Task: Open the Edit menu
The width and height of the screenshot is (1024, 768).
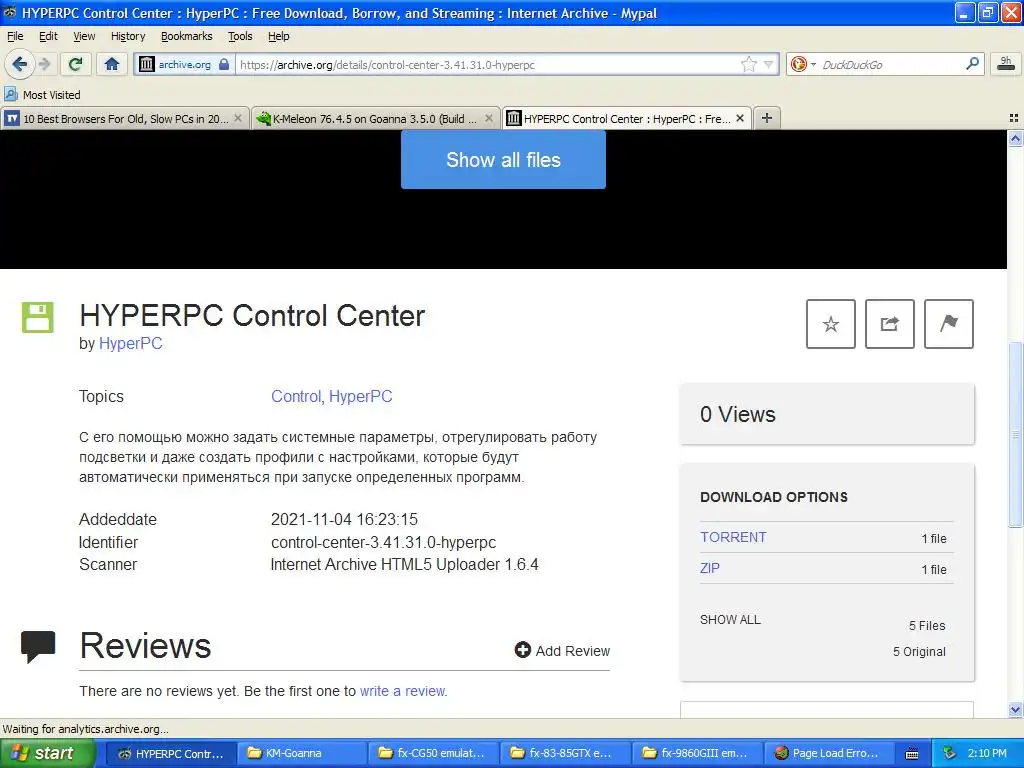Action: pyautogui.click(x=48, y=36)
